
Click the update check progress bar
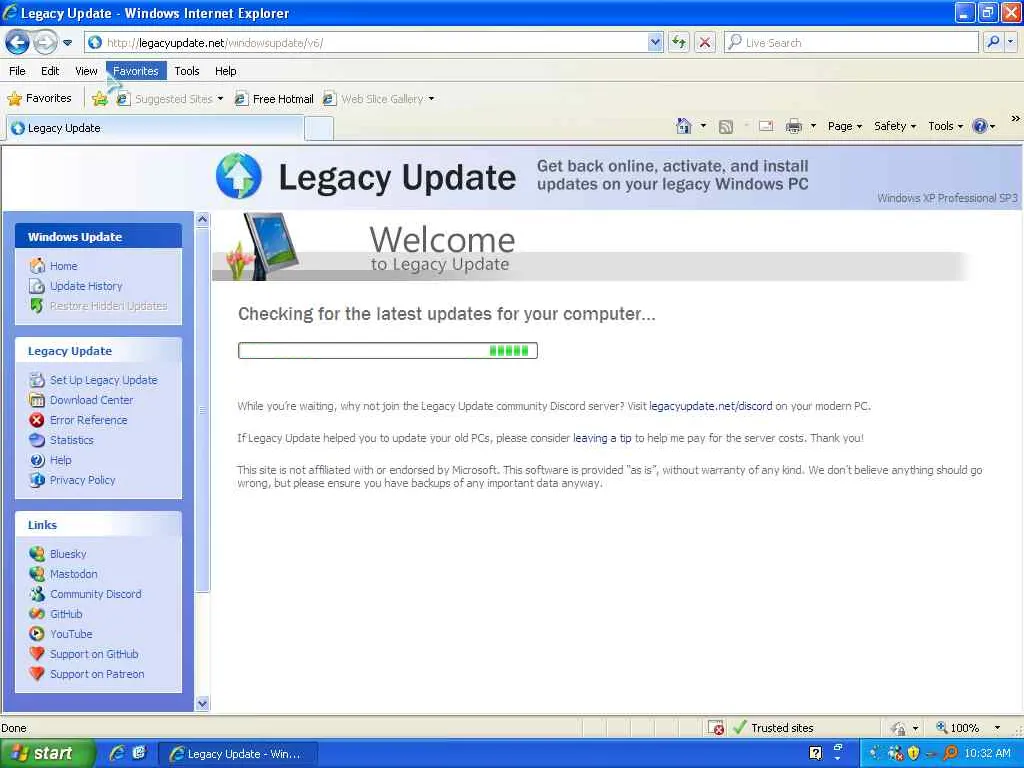tap(388, 351)
